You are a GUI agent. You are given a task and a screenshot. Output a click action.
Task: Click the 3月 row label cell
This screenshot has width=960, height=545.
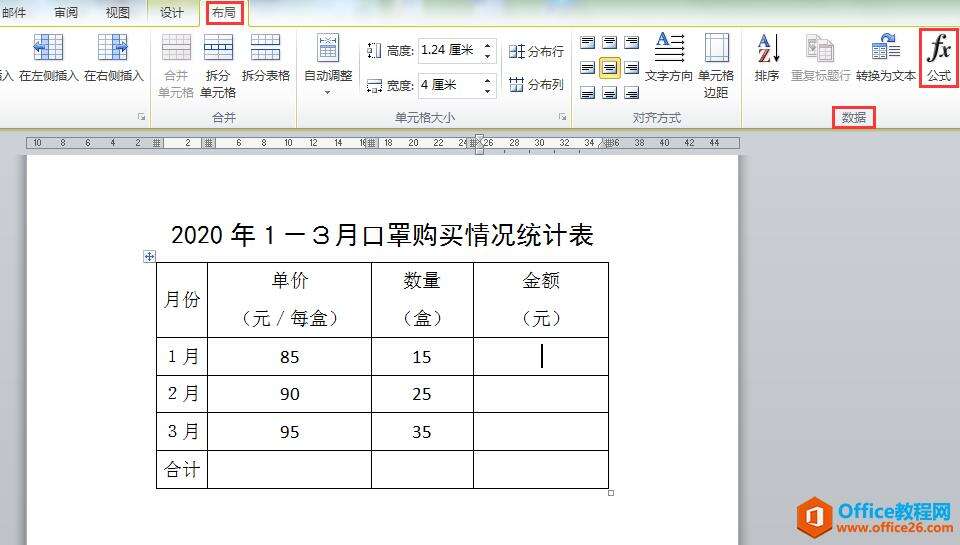(x=182, y=432)
